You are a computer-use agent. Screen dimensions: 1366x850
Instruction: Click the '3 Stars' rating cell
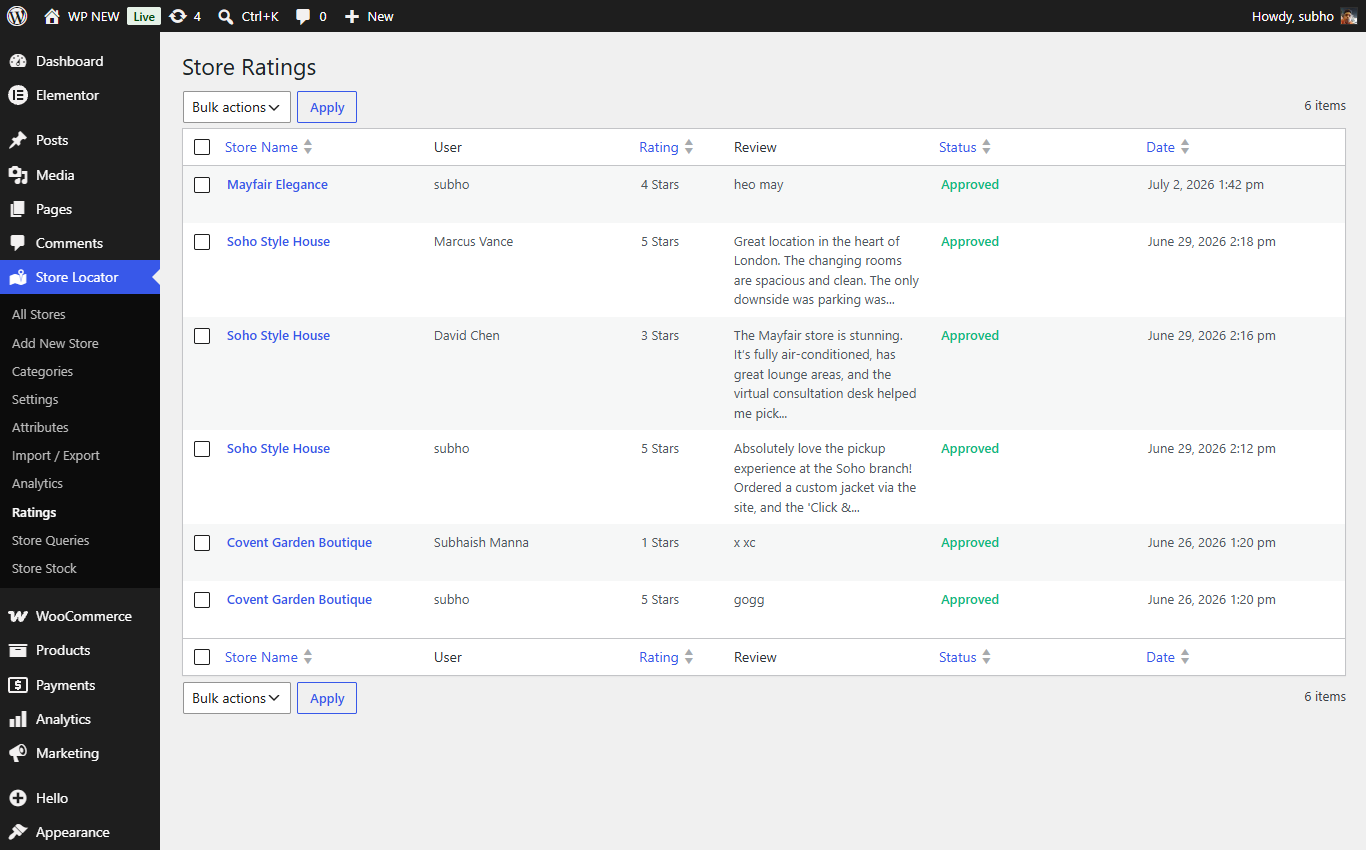point(660,336)
